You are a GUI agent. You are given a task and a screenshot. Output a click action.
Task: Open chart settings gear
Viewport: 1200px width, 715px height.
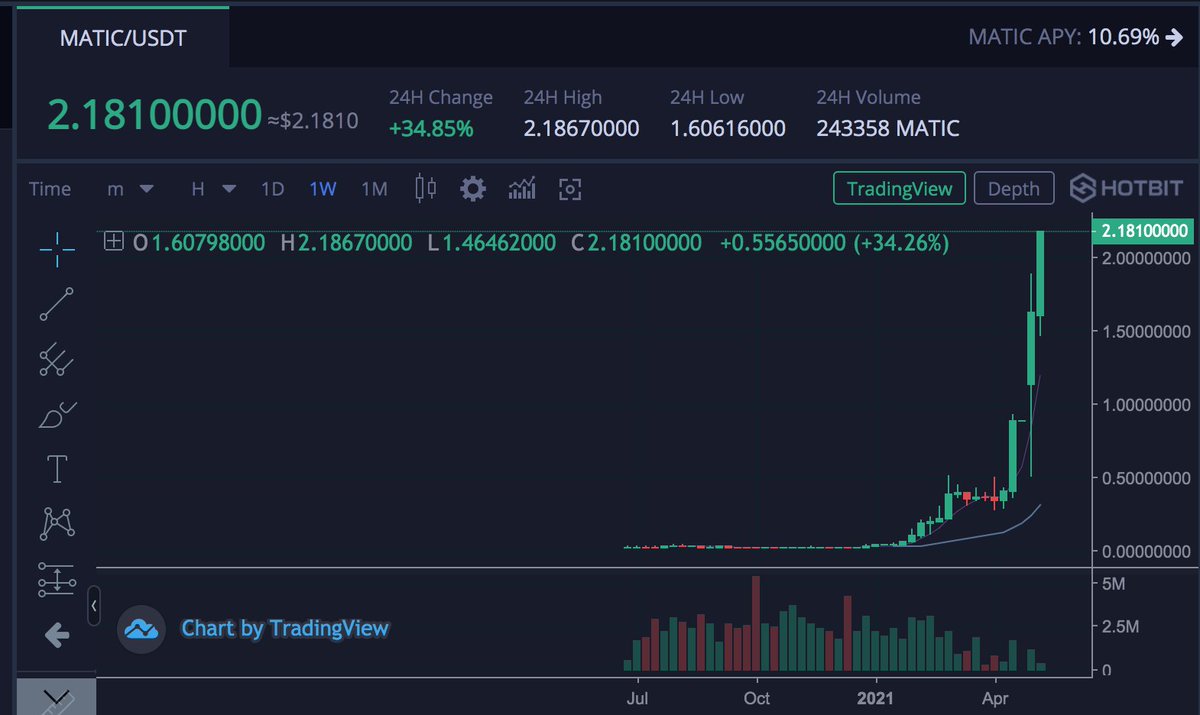point(473,188)
